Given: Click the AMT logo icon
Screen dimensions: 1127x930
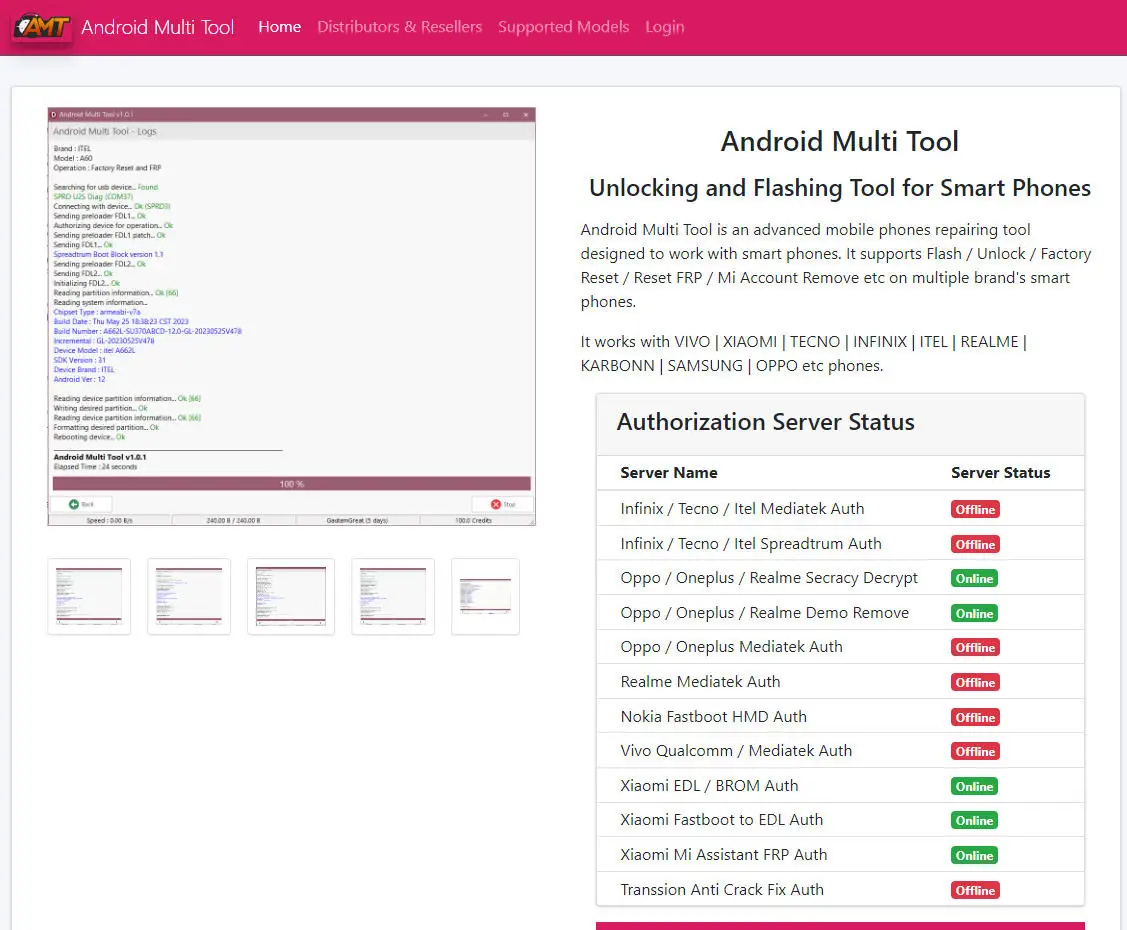Looking at the screenshot, I should tap(42, 27).
